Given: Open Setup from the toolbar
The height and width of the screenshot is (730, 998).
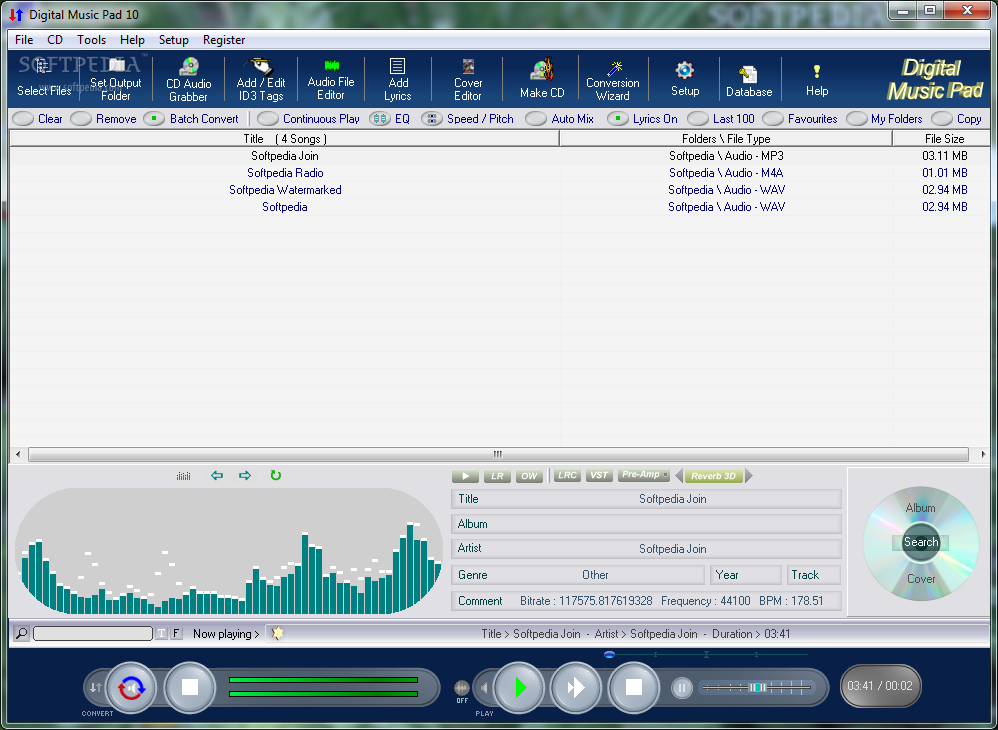Looking at the screenshot, I should (x=685, y=80).
